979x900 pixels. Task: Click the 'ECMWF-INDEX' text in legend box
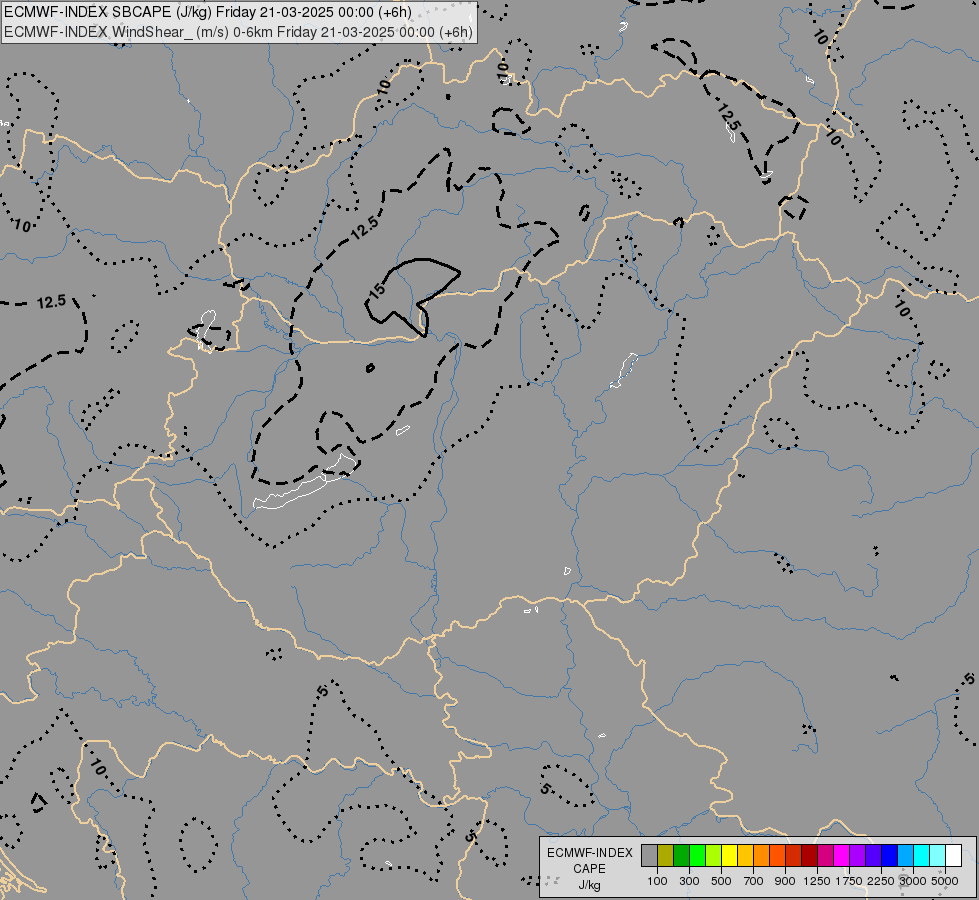pyautogui.click(x=589, y=853)
